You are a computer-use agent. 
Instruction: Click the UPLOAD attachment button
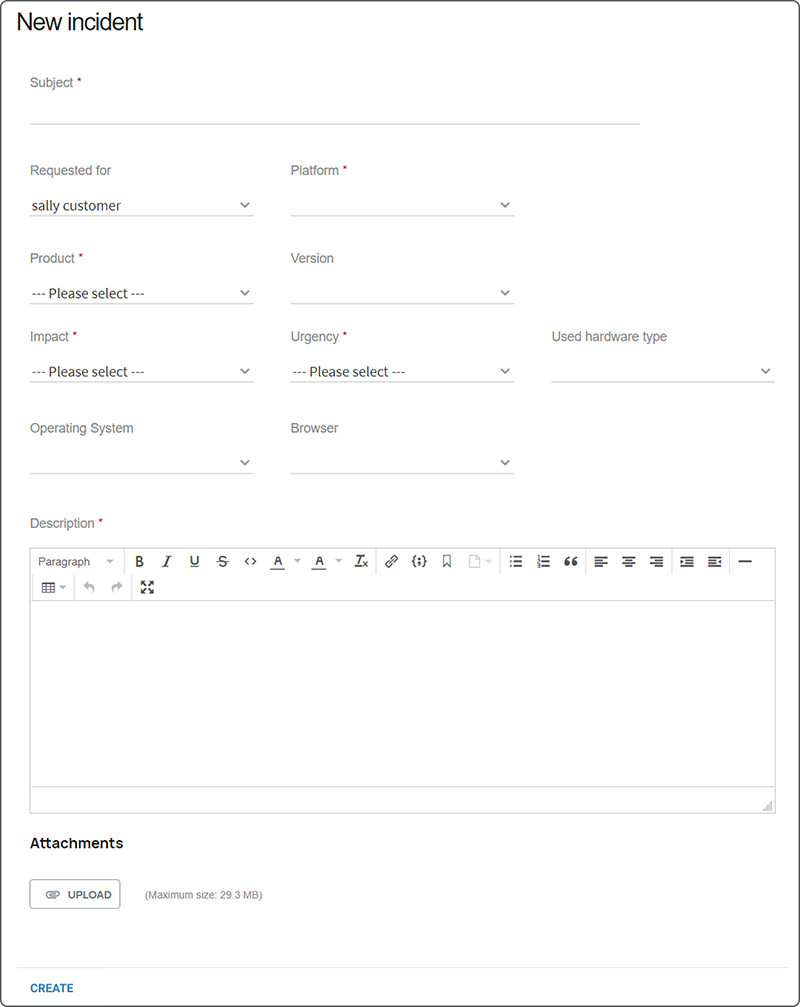click(74, 894)
